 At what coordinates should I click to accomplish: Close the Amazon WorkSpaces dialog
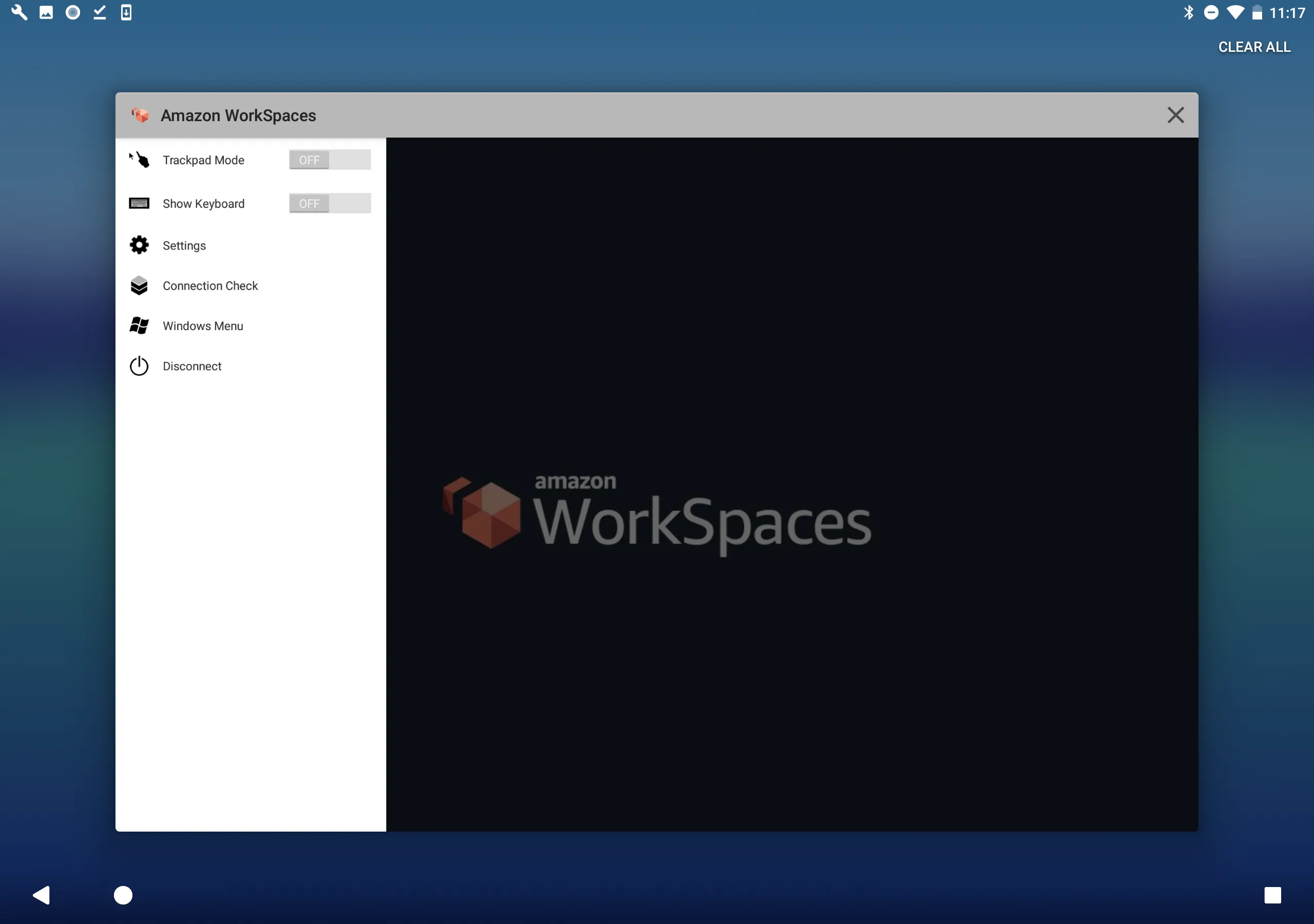(x=1176, y=113)
